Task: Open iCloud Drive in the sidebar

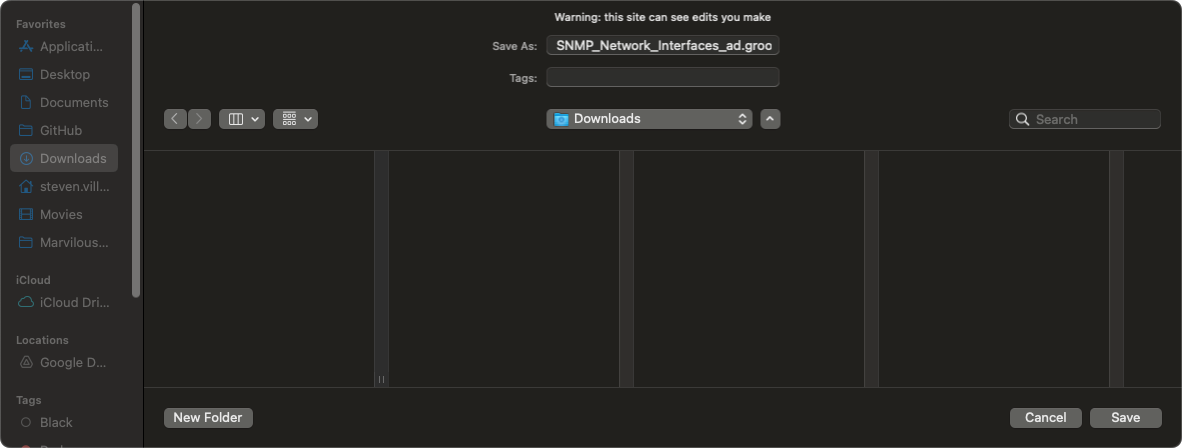Action: (63, 302)
